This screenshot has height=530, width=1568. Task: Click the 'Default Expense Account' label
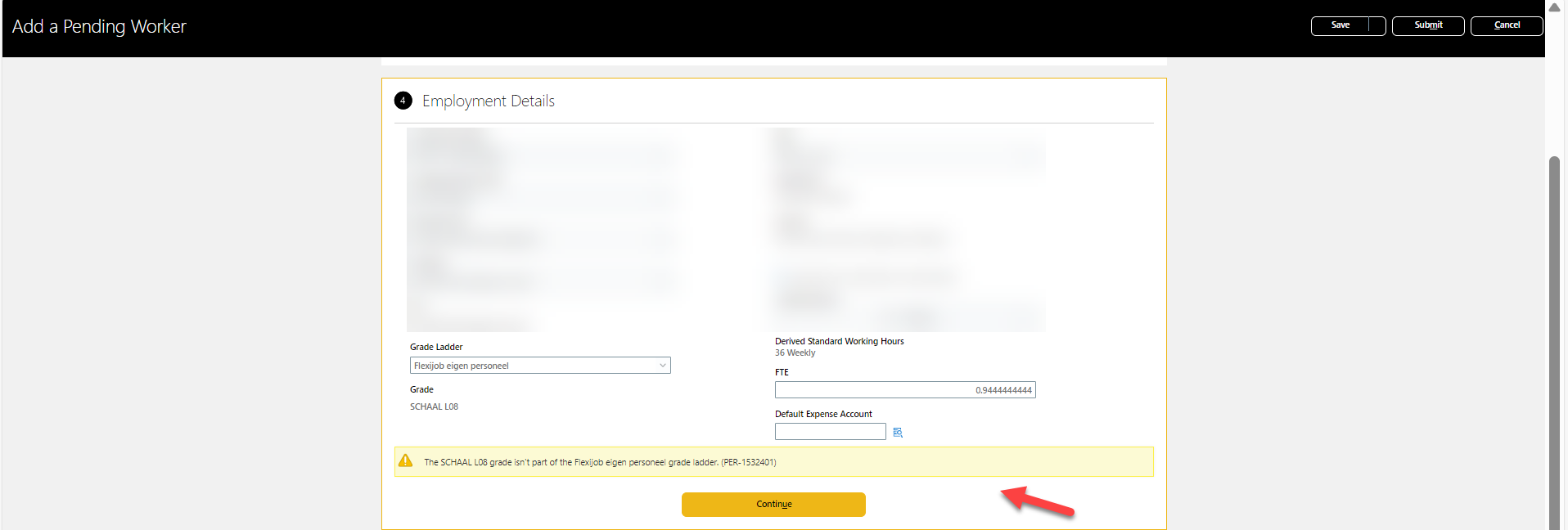pyautogui.click(x=823, y=414)
